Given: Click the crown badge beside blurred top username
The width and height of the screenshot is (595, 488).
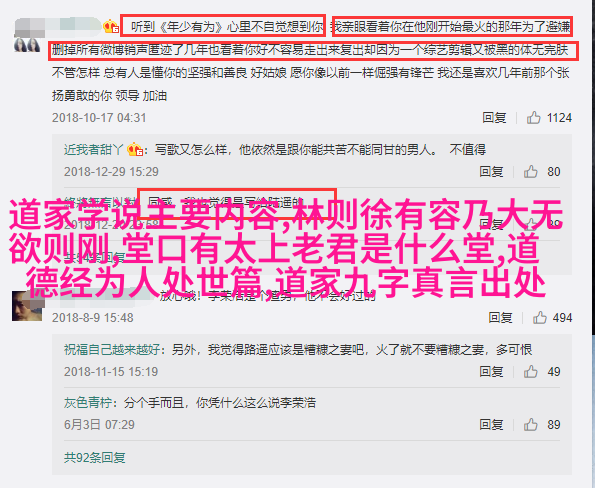Looking at the screenshot, I should click(111, 26).
